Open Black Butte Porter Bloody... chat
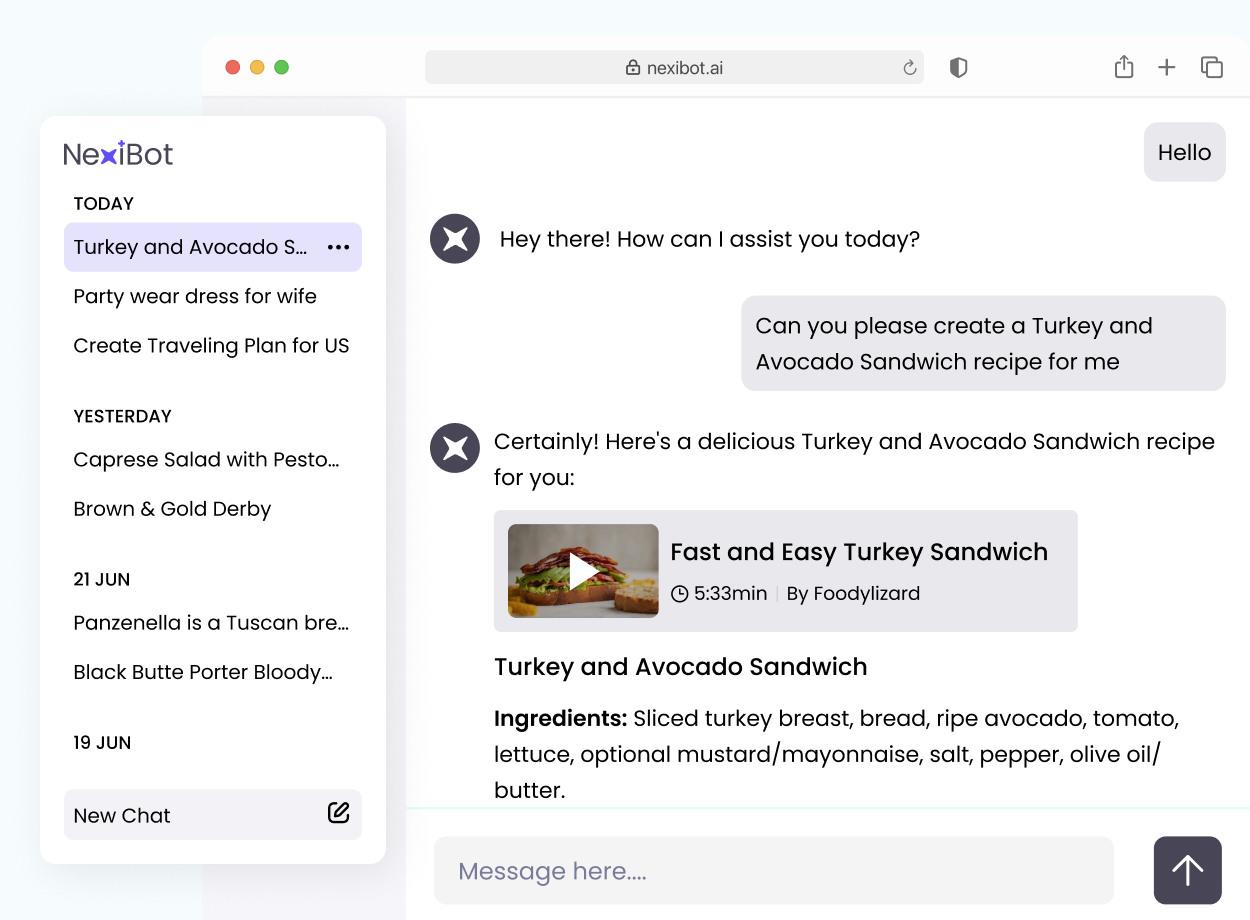Viewport: 1250px width, 920px height. pos(203,672)
